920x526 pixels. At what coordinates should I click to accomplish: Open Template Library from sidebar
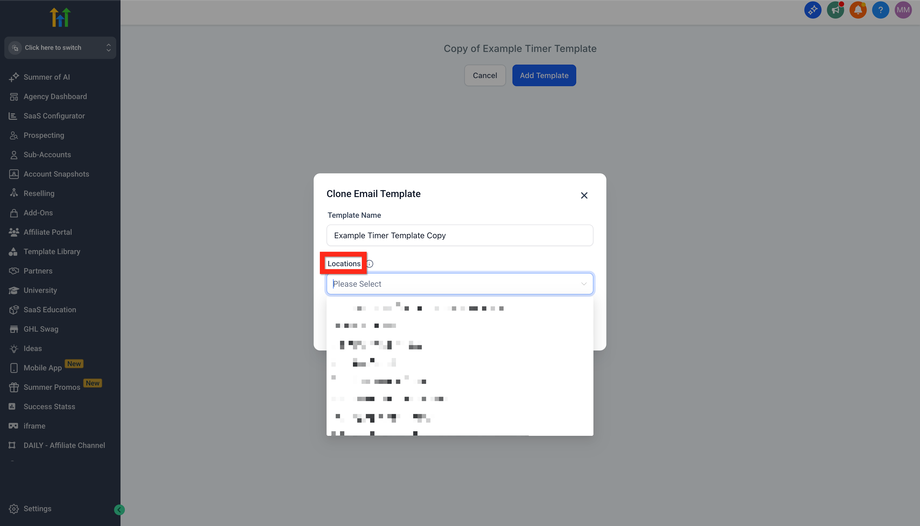(x=52, y=252)
